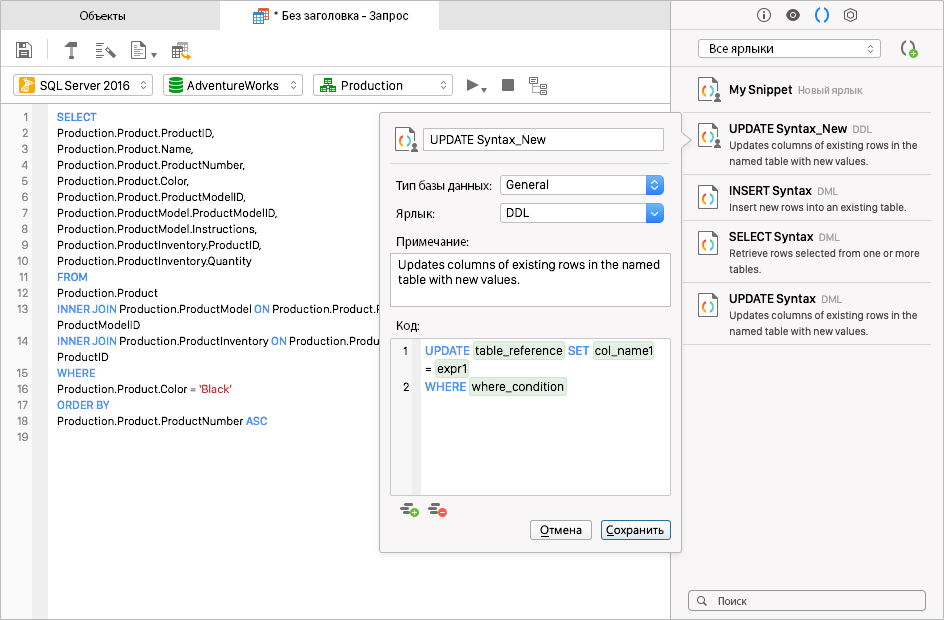
Task: Open the Все ярлыки filter dropdown
Action: 789,49
